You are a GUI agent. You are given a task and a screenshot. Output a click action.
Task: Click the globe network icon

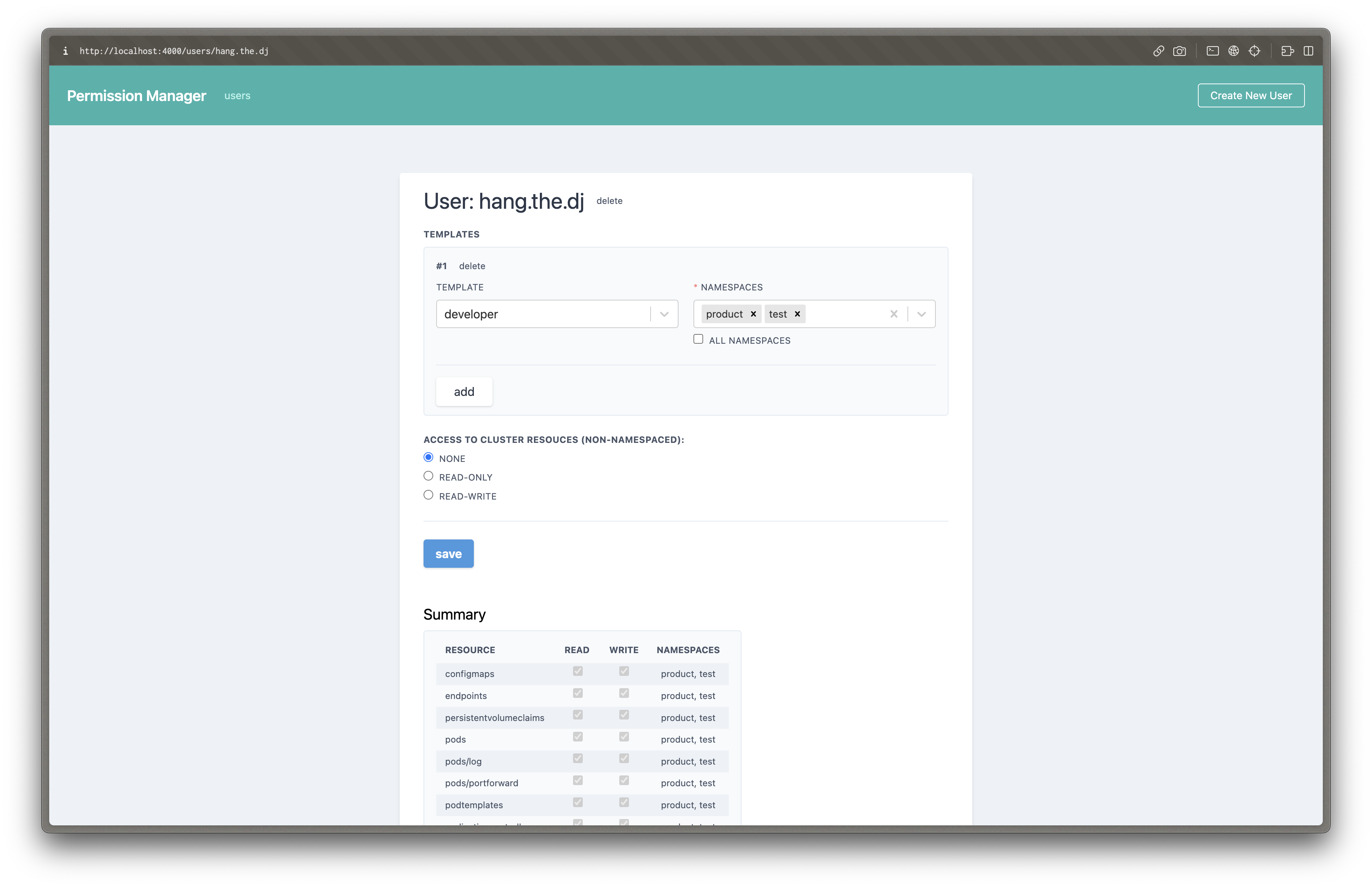coord(1233,51)
